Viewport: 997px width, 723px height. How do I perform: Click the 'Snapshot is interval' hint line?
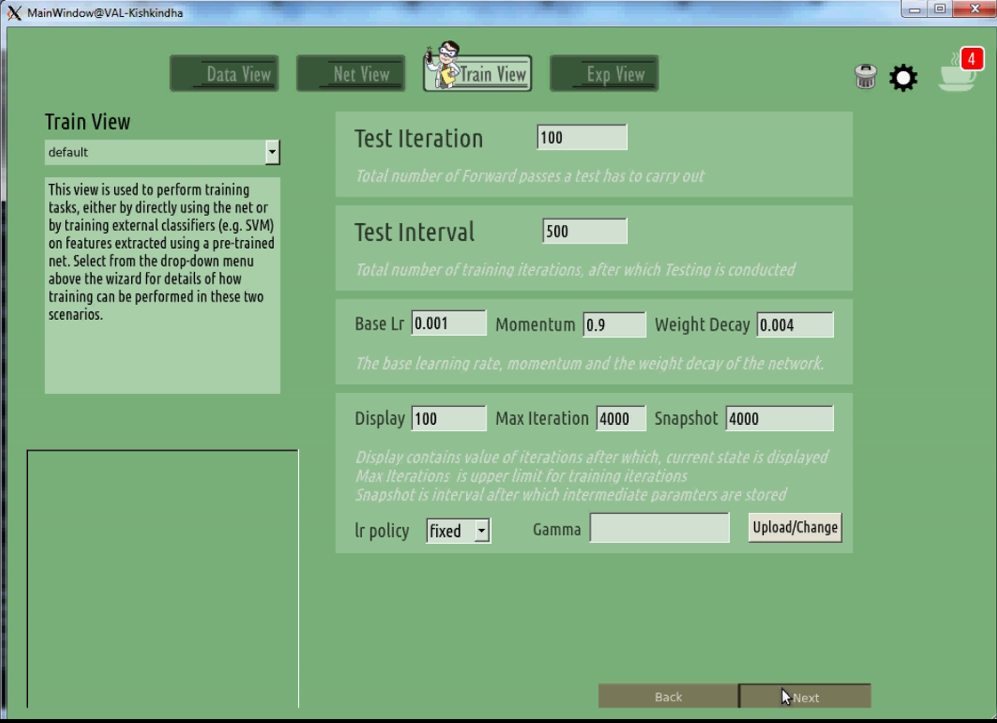[570, 495]
